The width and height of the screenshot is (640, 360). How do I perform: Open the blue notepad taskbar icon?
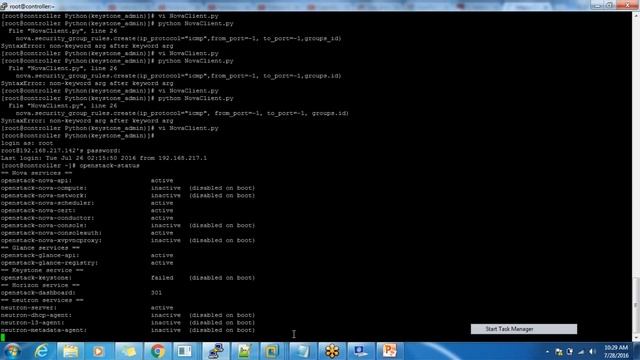302,351
